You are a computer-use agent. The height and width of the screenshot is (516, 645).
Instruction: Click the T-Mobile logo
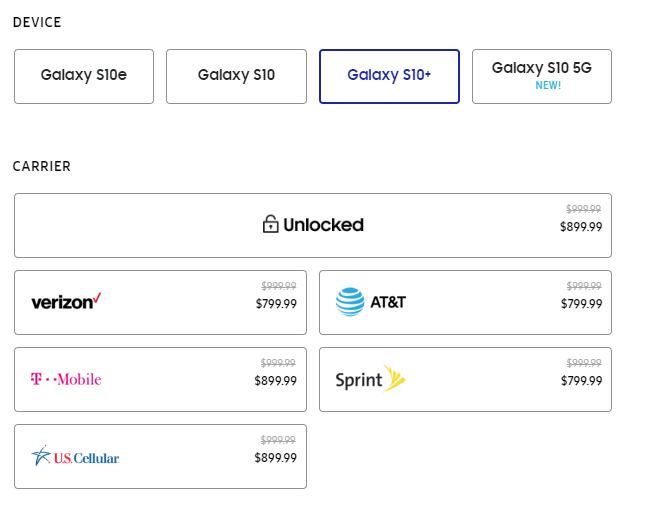(66, 379)
